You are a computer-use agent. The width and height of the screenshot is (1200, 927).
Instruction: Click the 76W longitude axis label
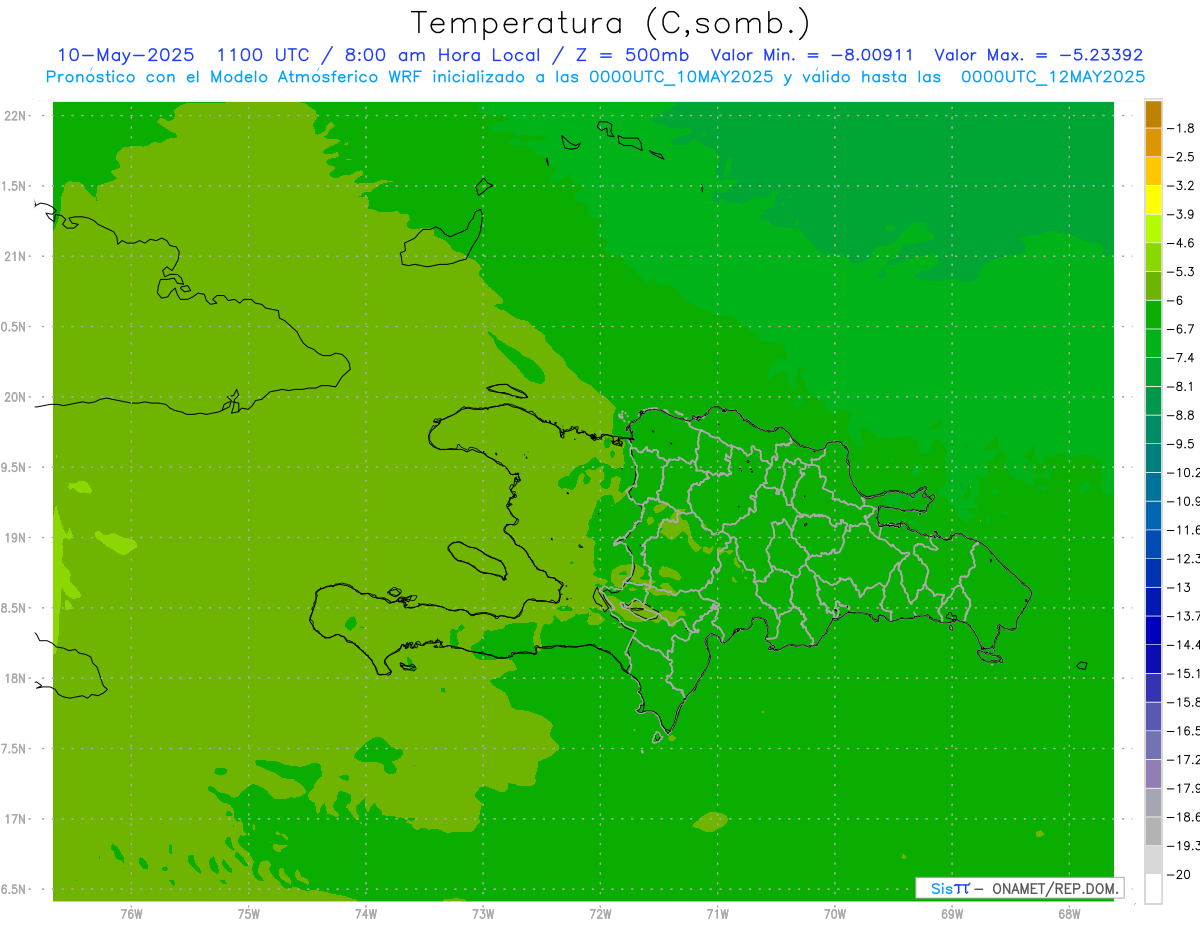point(131,913)
